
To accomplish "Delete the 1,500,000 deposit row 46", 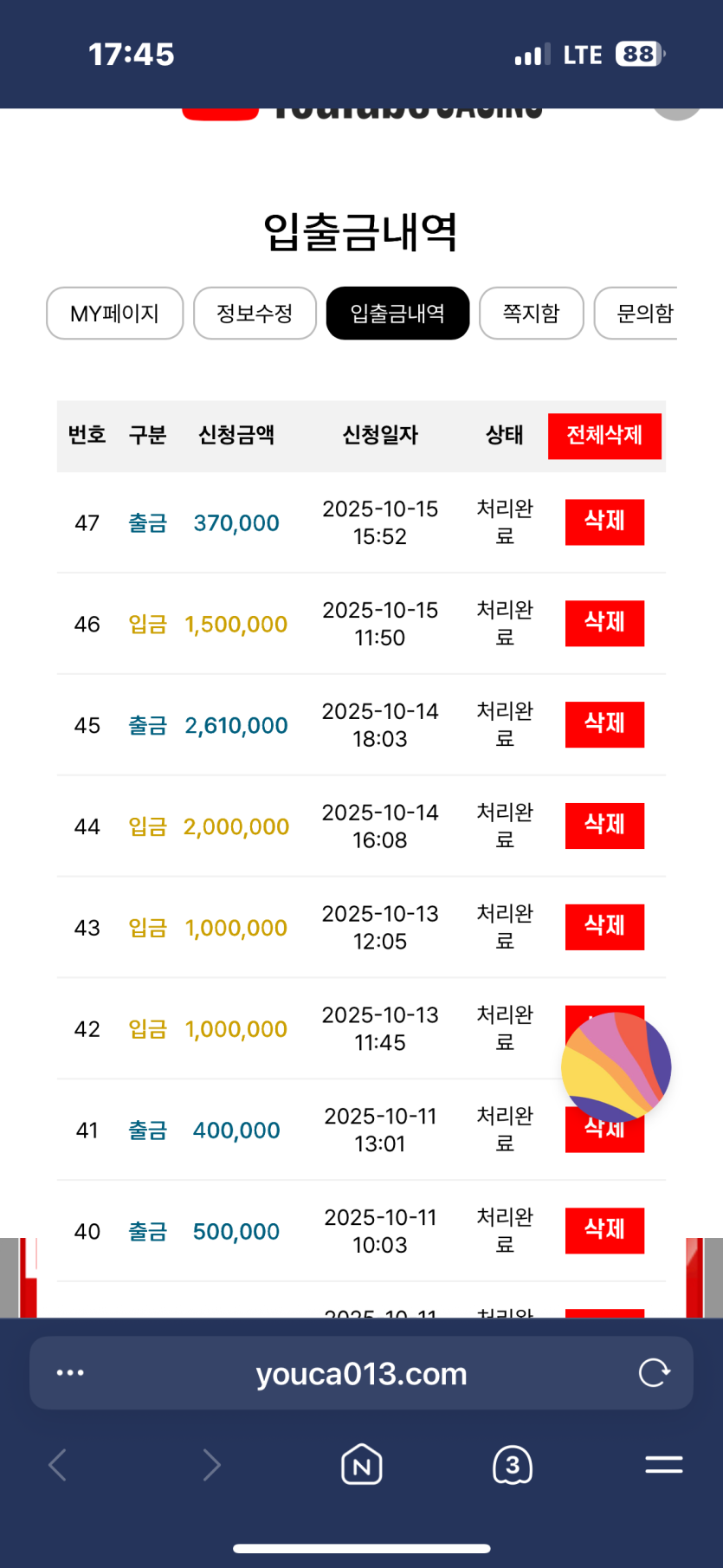I will 604,623.
